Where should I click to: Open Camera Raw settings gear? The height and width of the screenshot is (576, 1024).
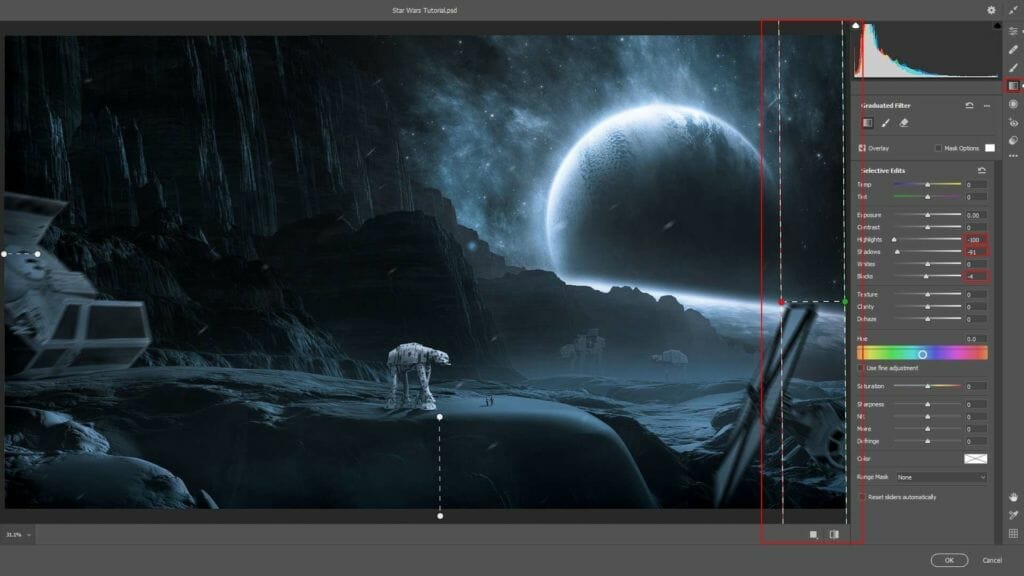pyautogui.click(x=991, y=10)
